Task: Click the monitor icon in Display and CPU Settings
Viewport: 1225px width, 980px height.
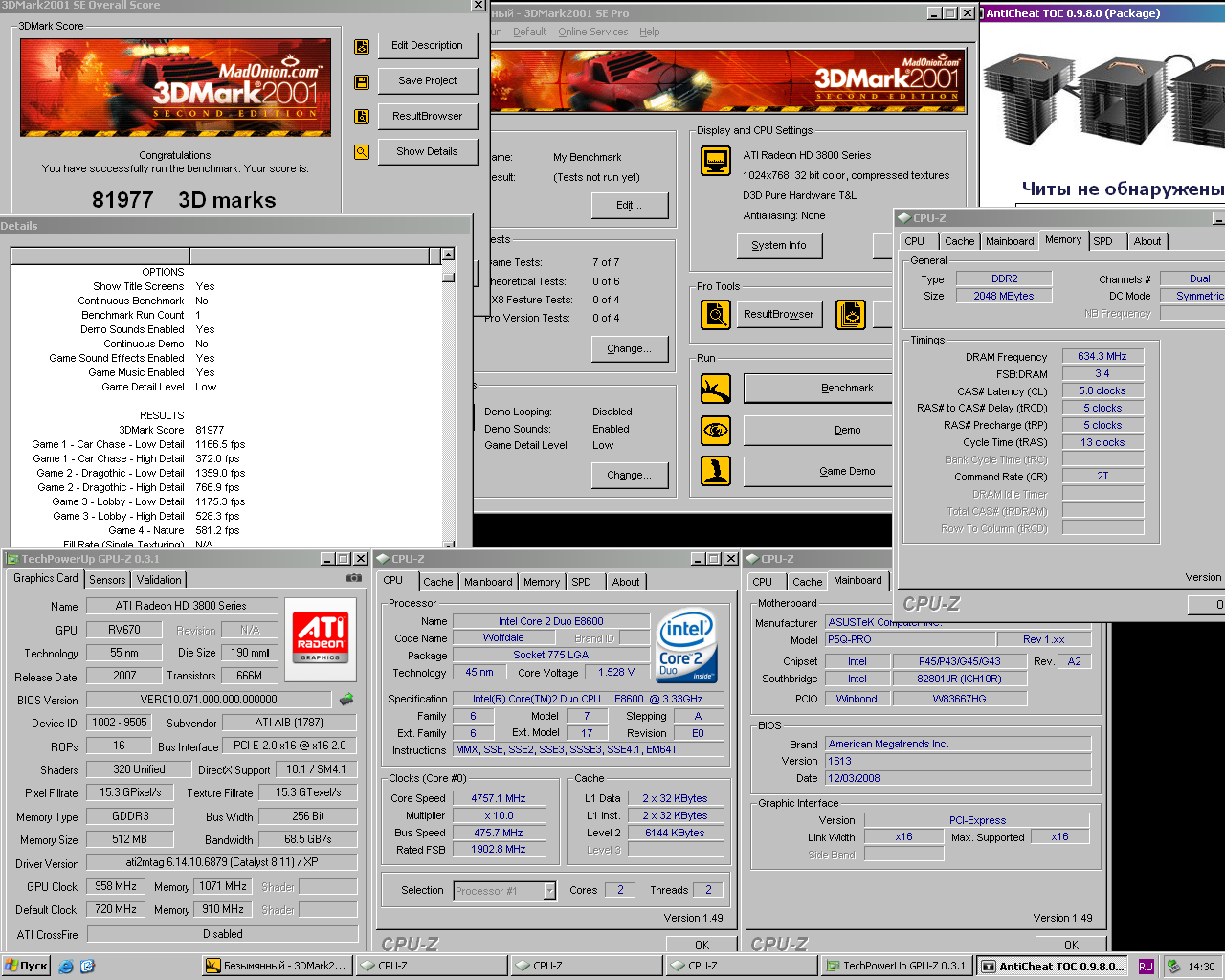Action: click(716, 161)
